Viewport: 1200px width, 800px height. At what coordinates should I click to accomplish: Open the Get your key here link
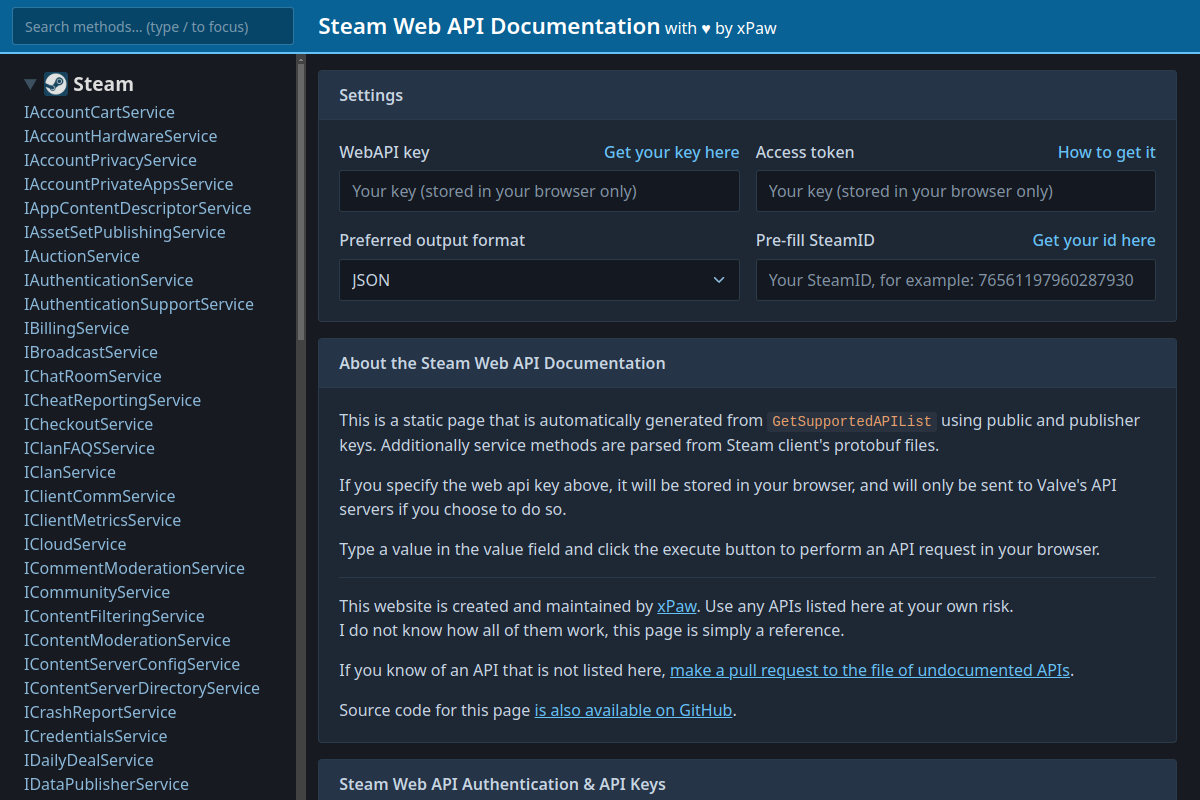tap(671, 152)
